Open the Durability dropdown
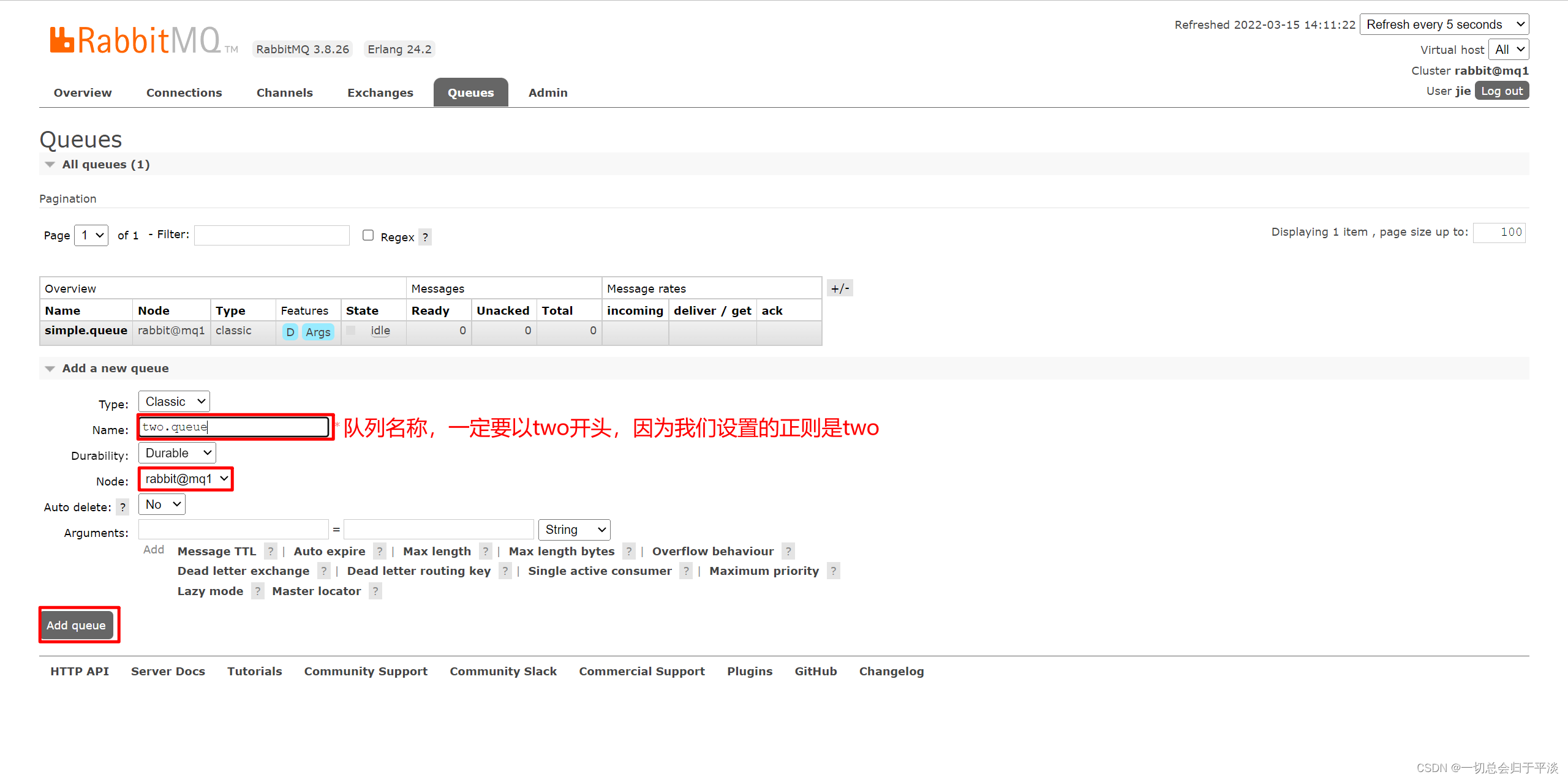The height and width of the screenshot is (780, 1568). point(177,453)
